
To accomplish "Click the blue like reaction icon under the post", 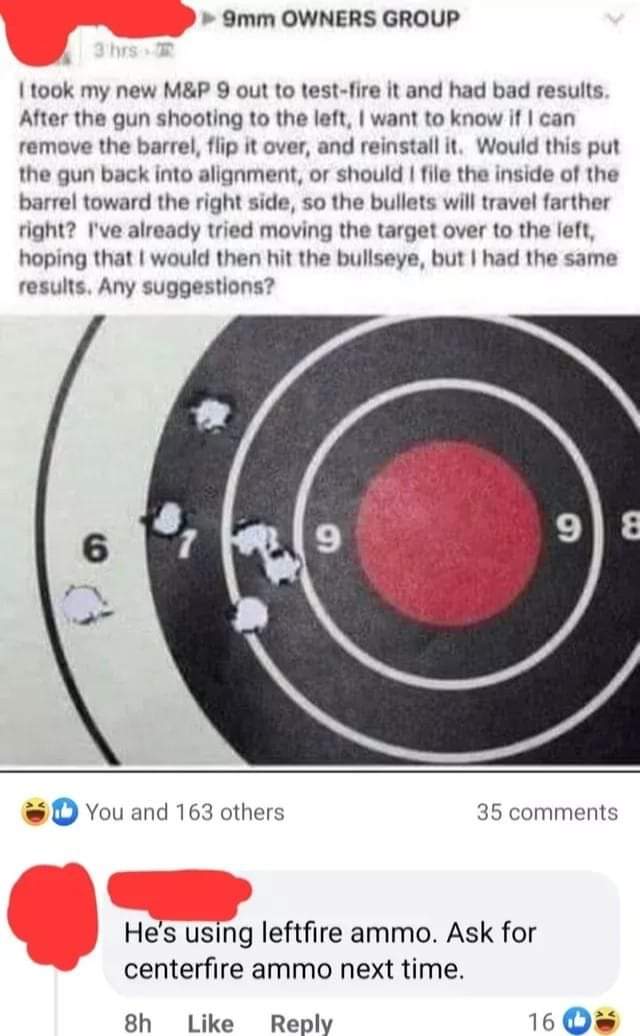I will [x=66, y=811].
